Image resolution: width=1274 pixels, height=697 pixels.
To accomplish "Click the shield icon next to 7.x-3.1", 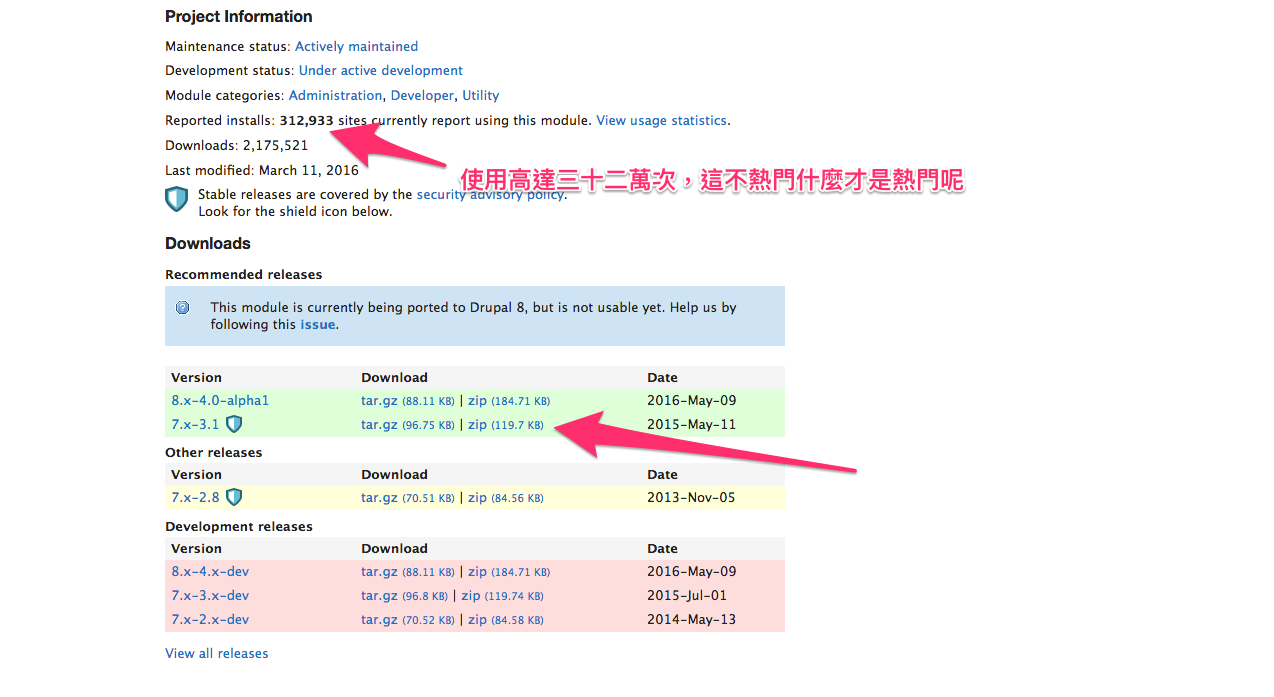I will click(234, 424).
